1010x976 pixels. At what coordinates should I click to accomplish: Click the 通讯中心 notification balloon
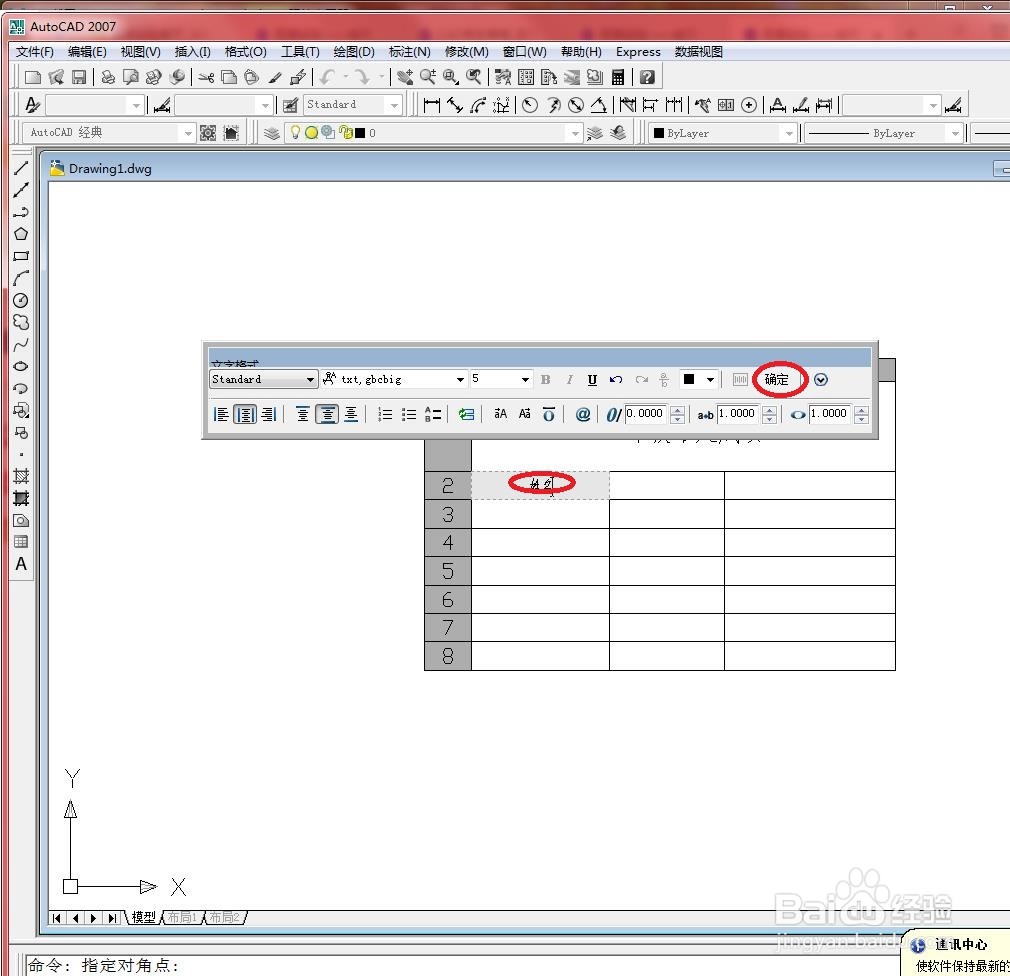957,954
